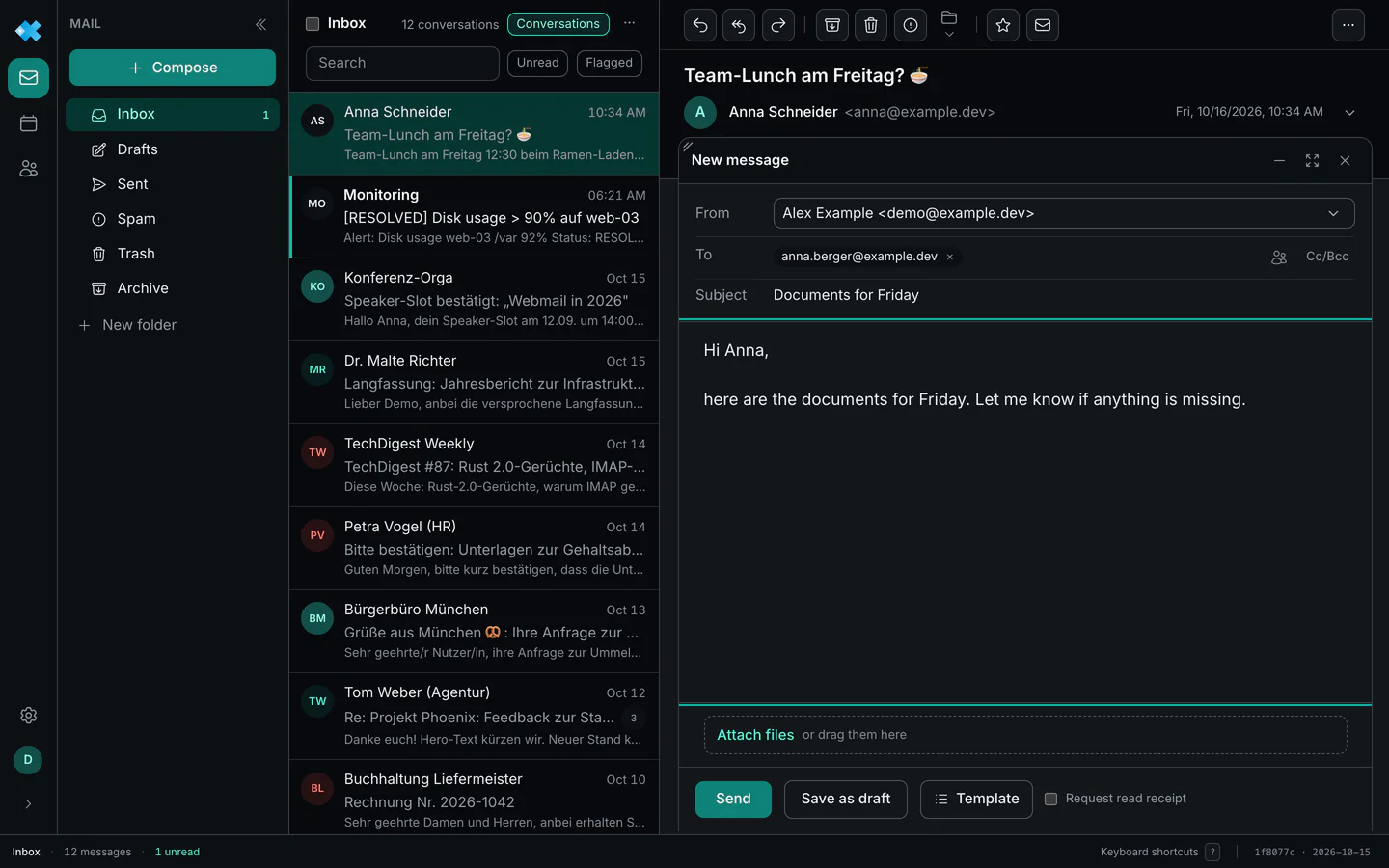
Task: Open the contact picker beside Cc/Bcc
Action: click(x=1279, y=258)
